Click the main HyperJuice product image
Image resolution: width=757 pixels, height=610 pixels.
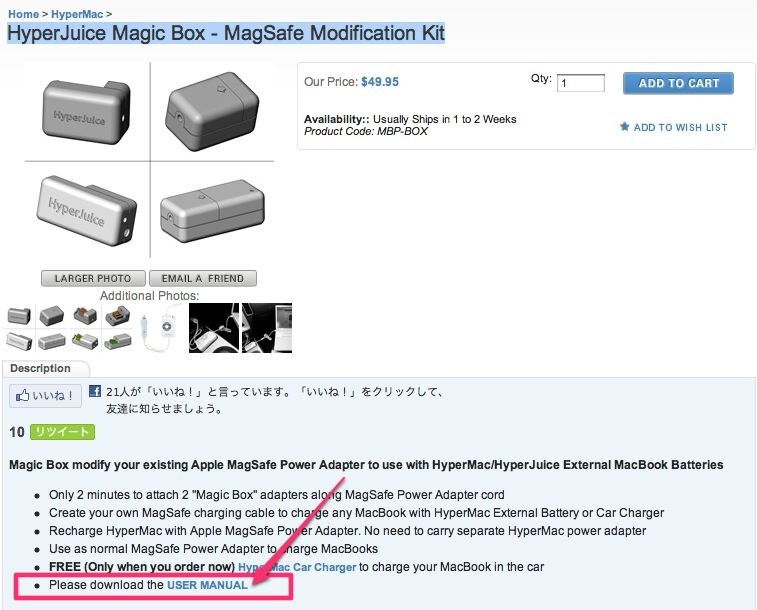[x=150, y=160]
